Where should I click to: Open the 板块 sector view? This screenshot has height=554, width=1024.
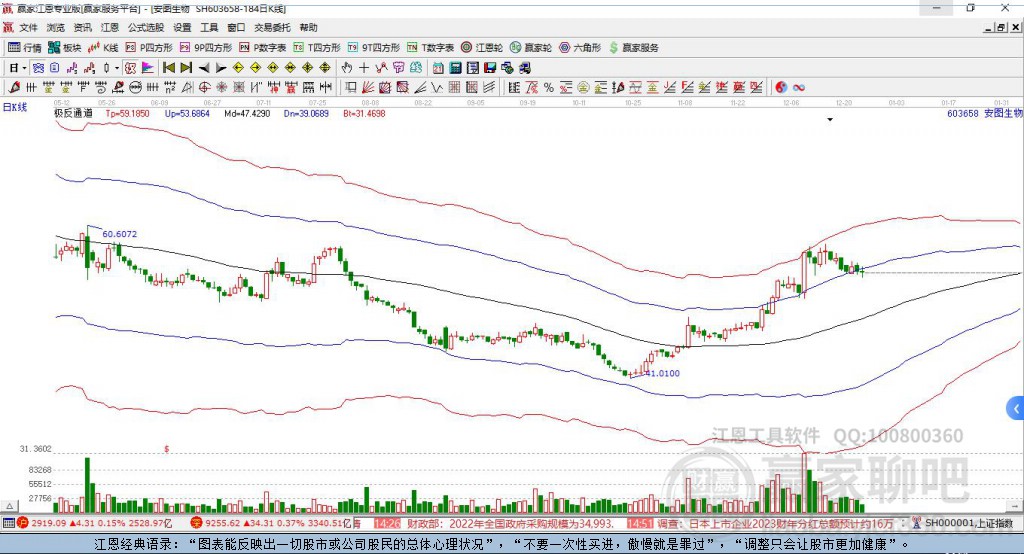click(x=65, y=48)
